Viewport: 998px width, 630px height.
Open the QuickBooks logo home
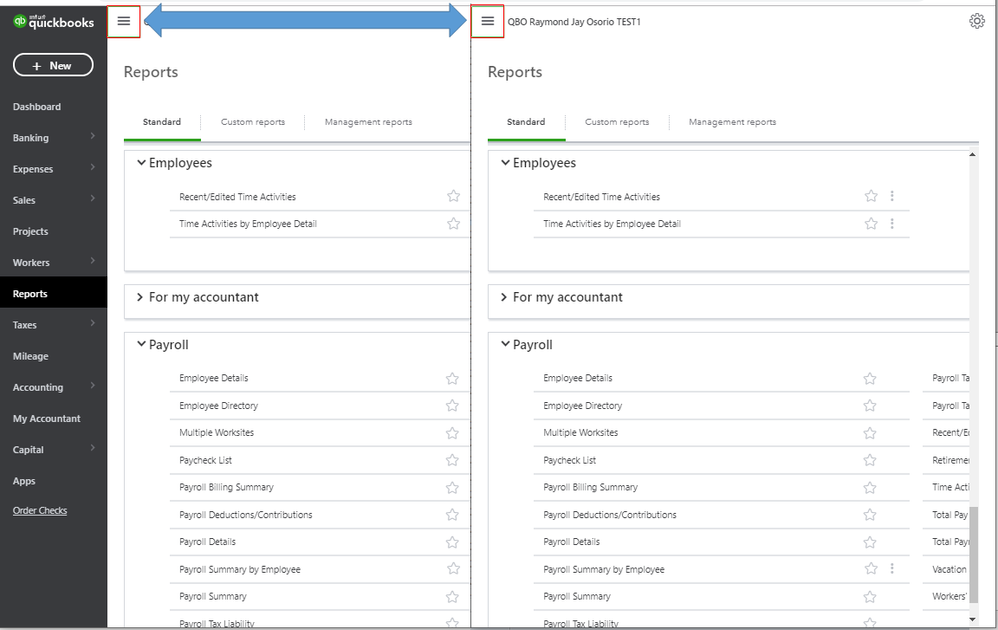[x=53, y=22]
